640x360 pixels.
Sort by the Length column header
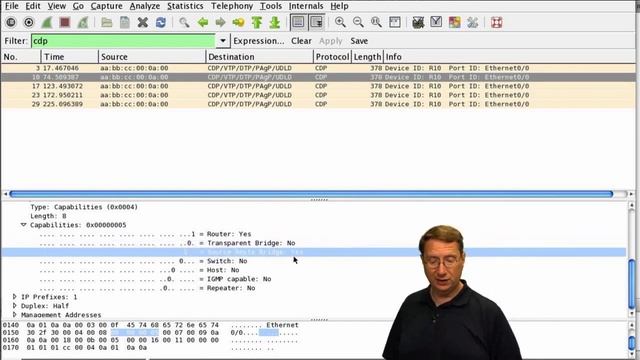click(367, 57)
